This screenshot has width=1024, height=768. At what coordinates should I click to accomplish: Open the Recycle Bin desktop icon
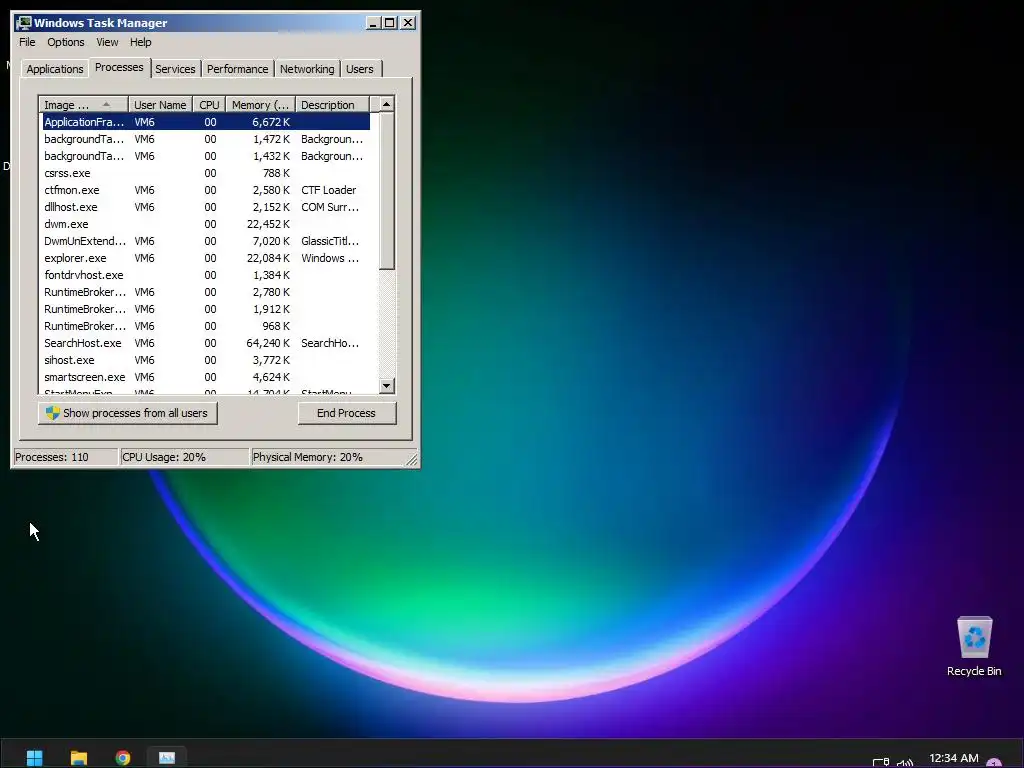point(974,647)
